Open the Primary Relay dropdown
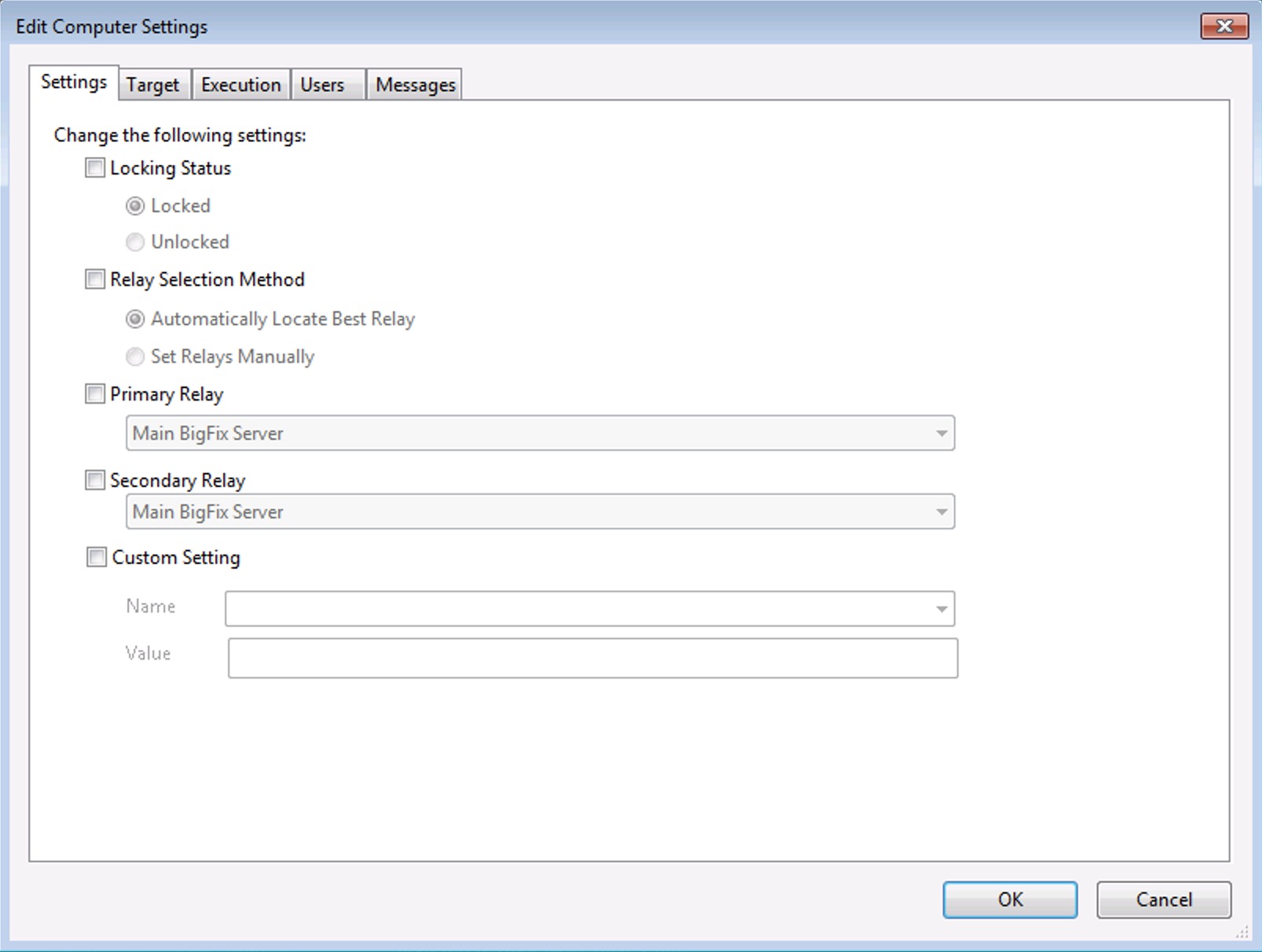Screen dimensions: 1262x952 tap(941, 433)
